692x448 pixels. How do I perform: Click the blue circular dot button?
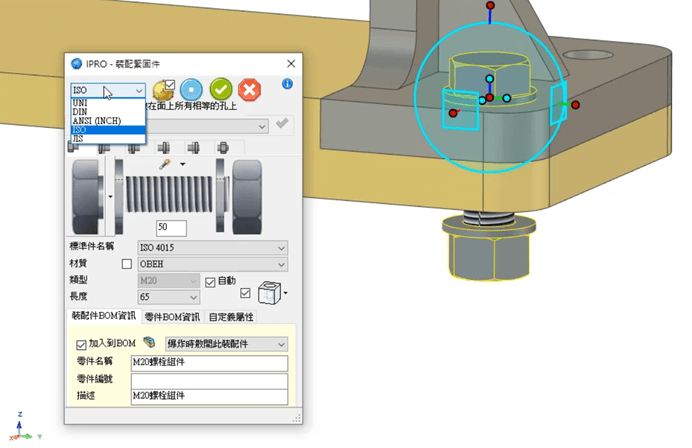click(191, 89)
